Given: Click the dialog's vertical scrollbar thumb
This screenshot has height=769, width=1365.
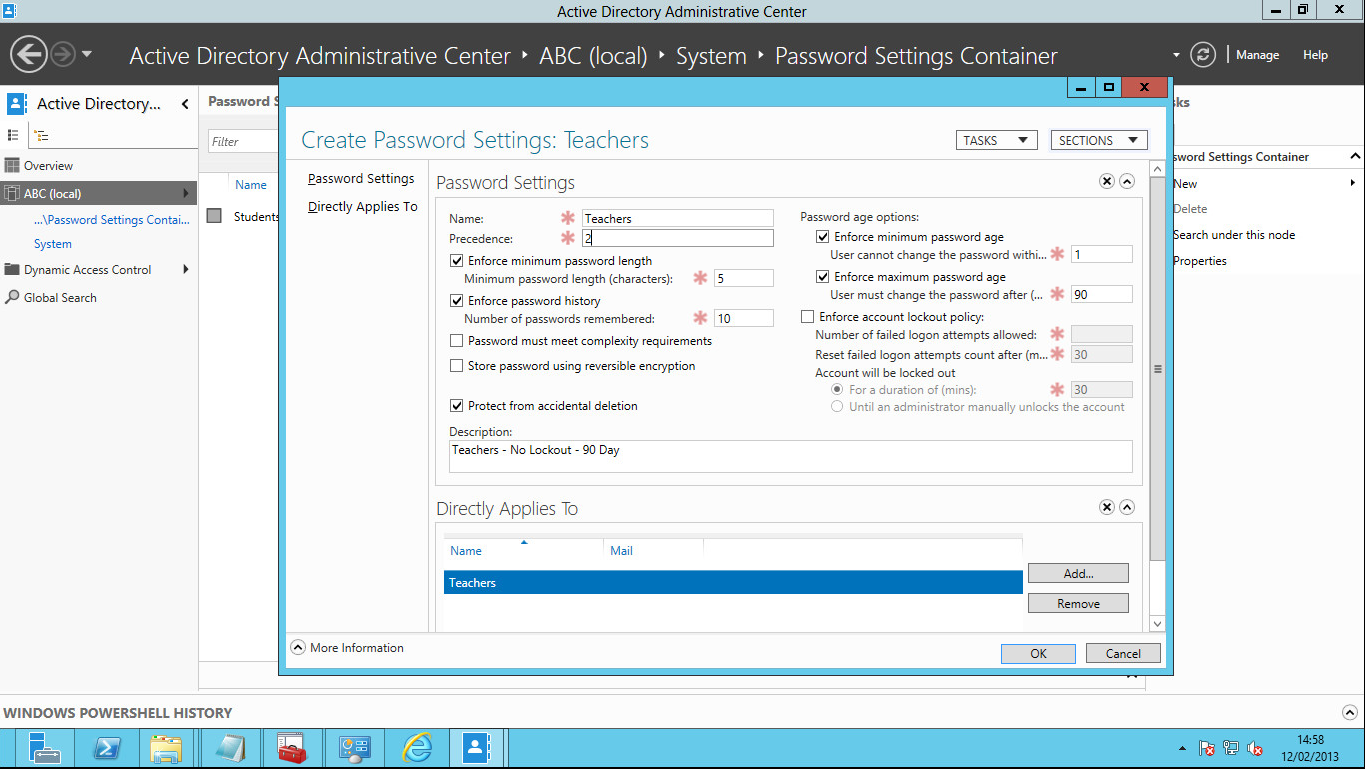Looking at the screenshot, I should tap(1157, 369).
